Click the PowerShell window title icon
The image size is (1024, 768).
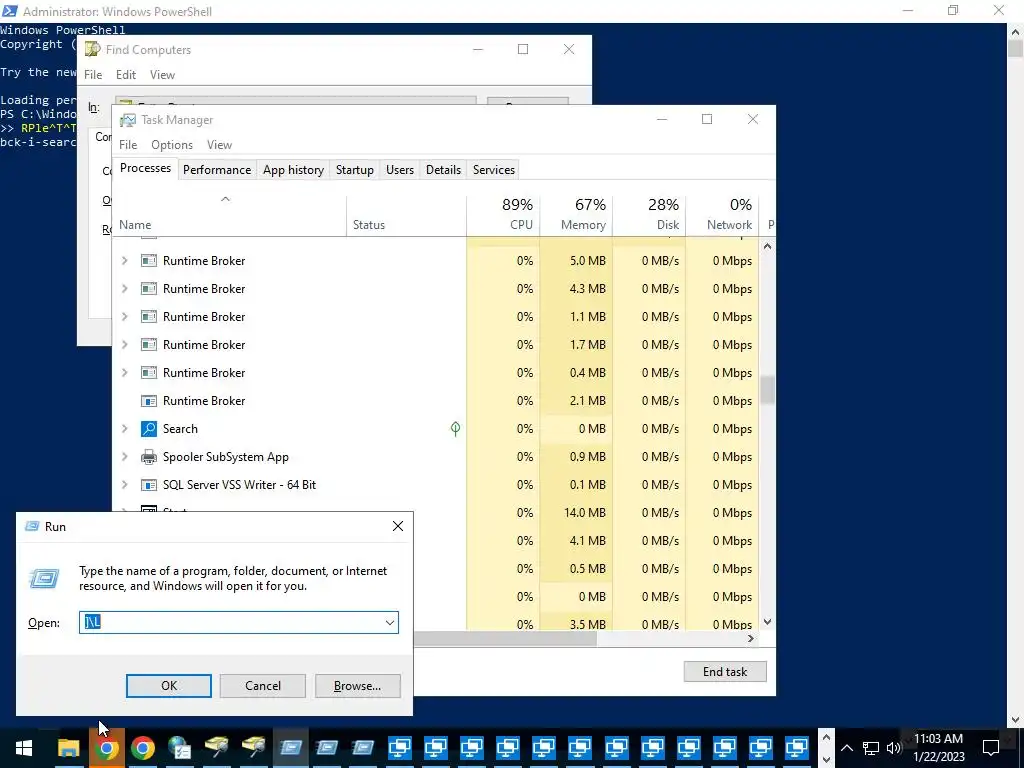coord(10,11)
